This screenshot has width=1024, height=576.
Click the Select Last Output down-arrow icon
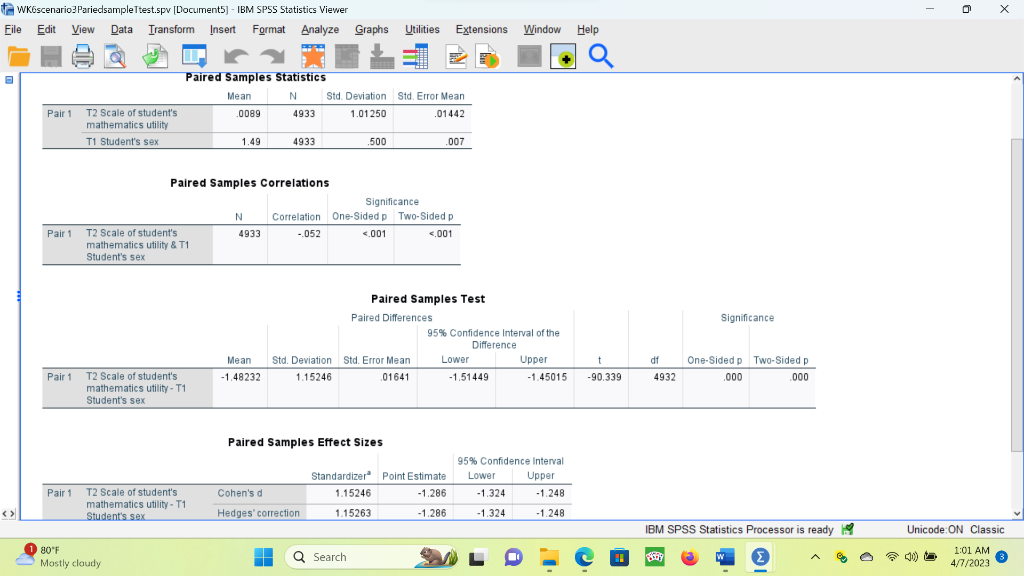coord(381,57)
